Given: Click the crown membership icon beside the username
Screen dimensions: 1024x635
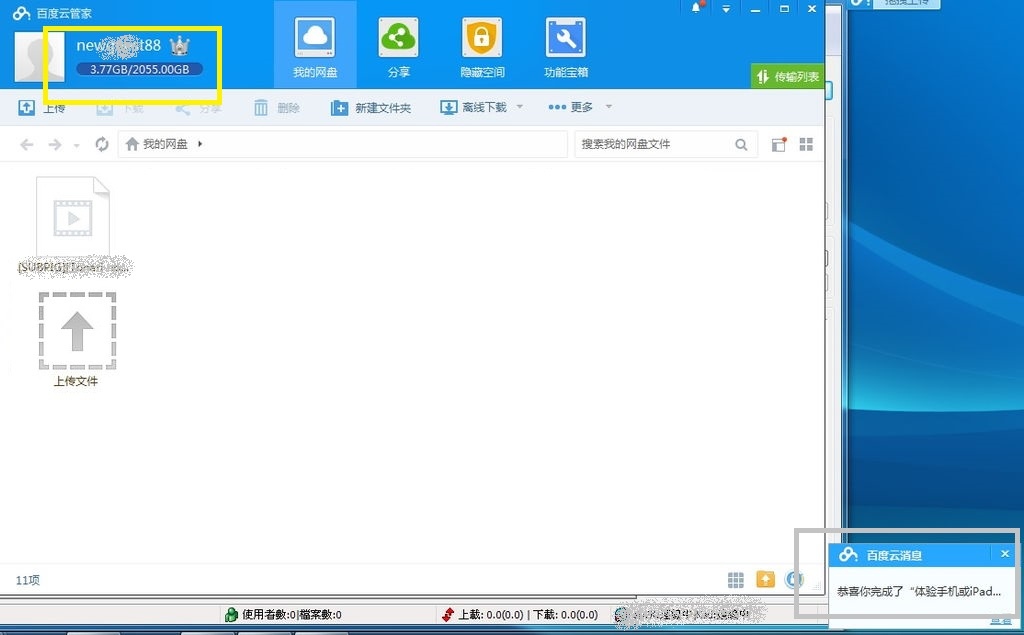Looking at the screenshot, I should pyautogui.click(x=179, y=46).
